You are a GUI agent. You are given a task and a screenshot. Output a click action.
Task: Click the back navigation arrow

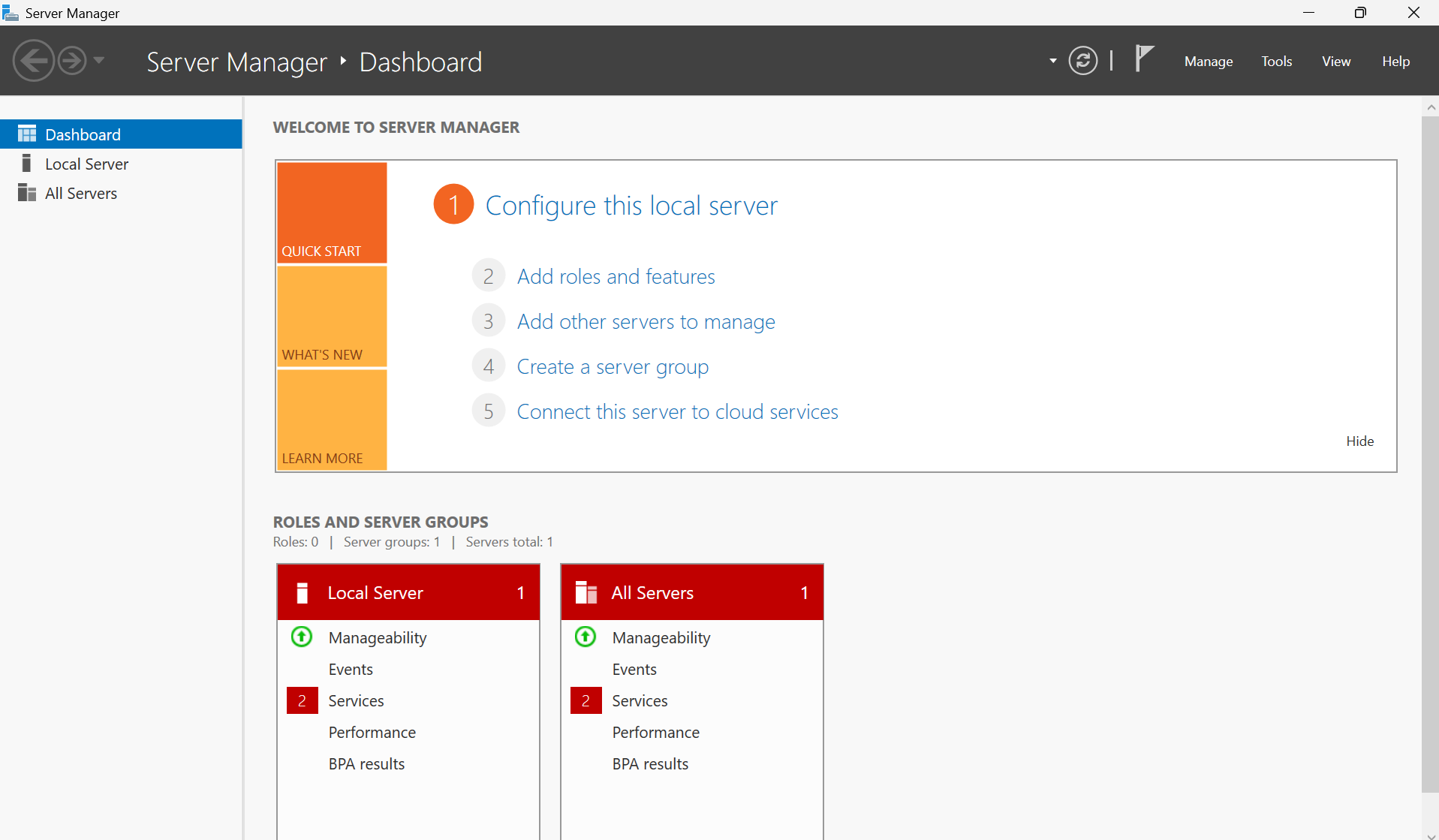tap(34, 61)
